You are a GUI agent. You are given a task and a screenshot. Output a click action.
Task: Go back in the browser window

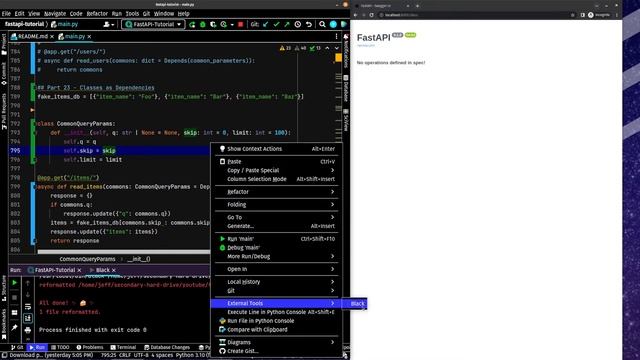coord(356,15)
